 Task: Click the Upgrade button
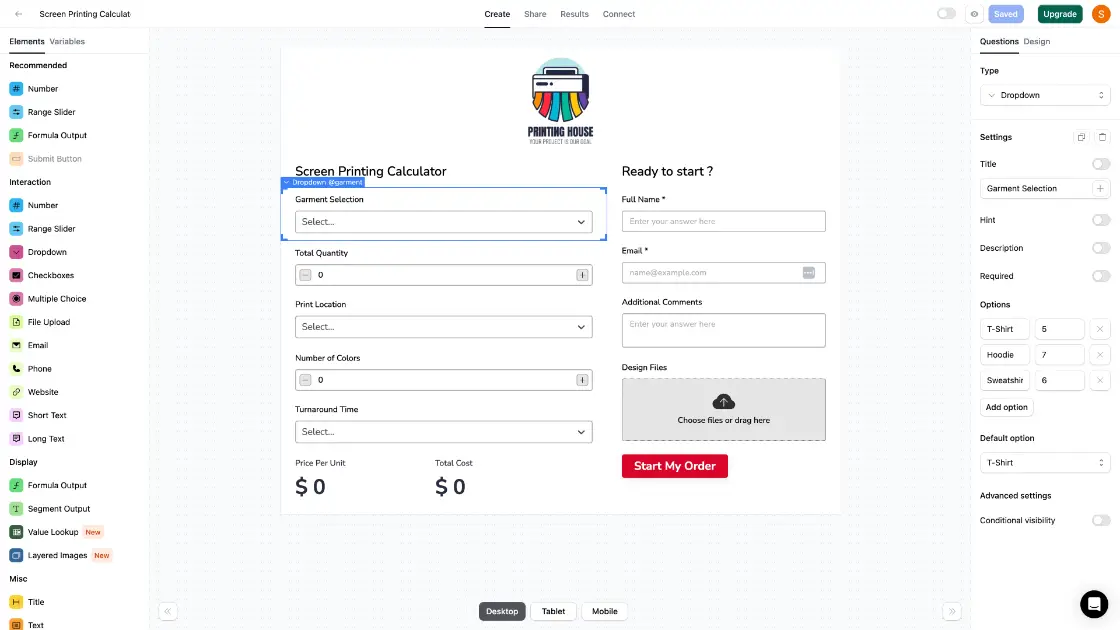click(x=1059, y=13)
